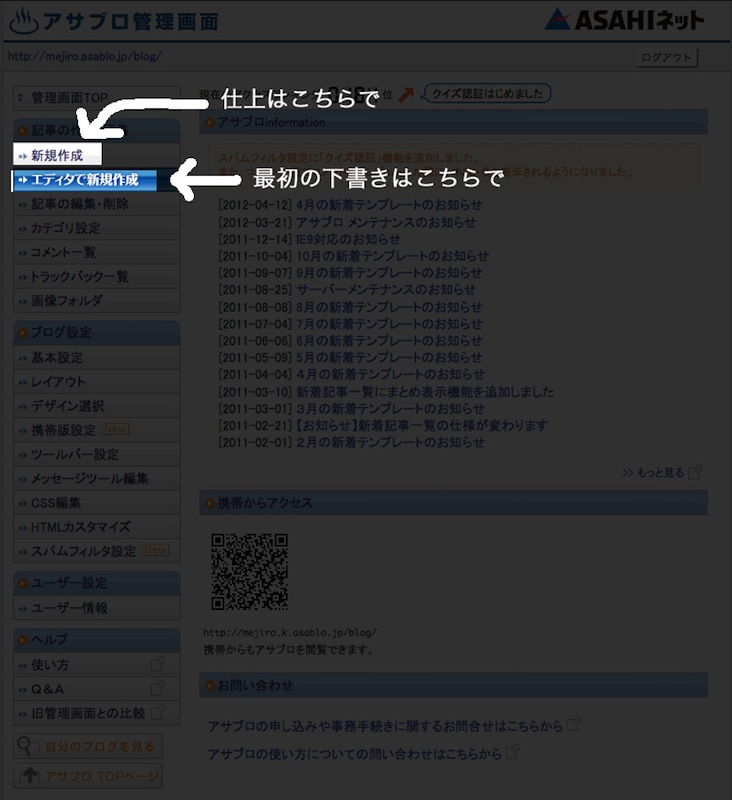Image resolution: width=732 pixels, height=800 pixels.
Task: Open デザイン選択 menu item
Action: point(97,406)
